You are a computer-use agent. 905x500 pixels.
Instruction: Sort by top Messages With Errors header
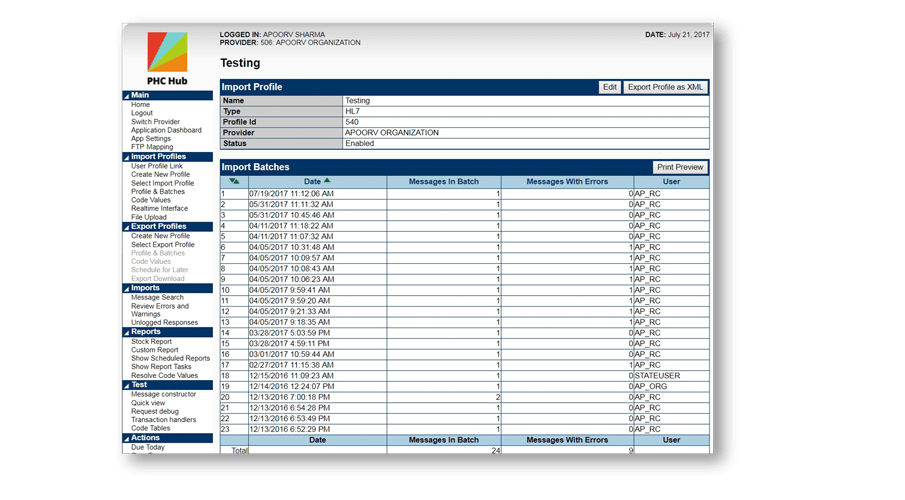tap(567, 181)
